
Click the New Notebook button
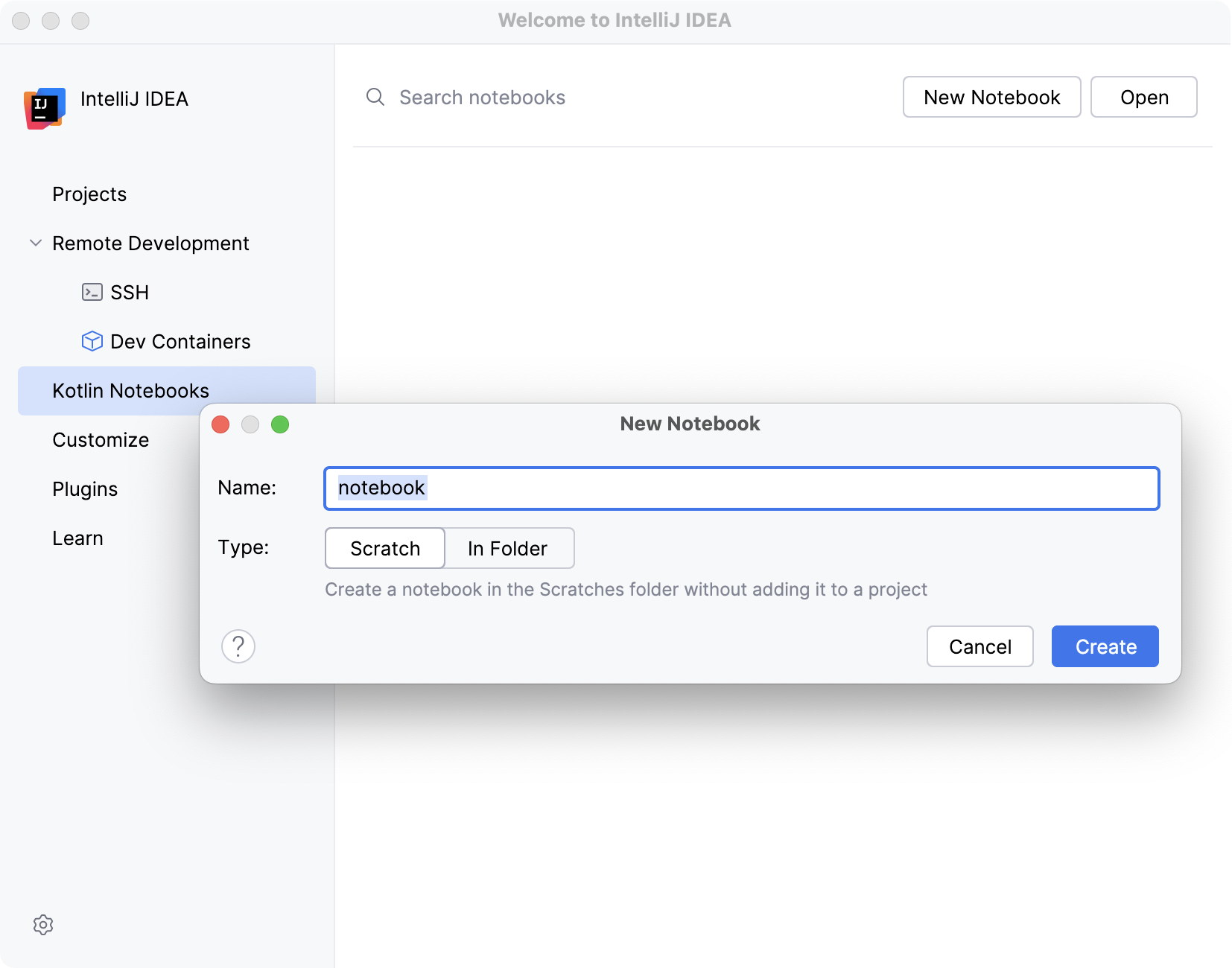991,97
